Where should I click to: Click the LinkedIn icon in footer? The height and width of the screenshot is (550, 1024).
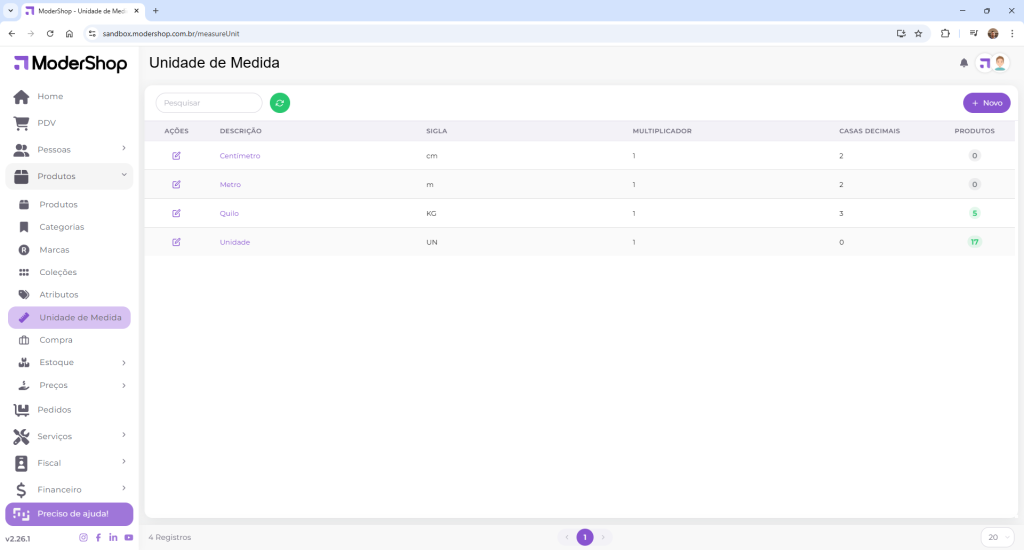tap(113, 538)
